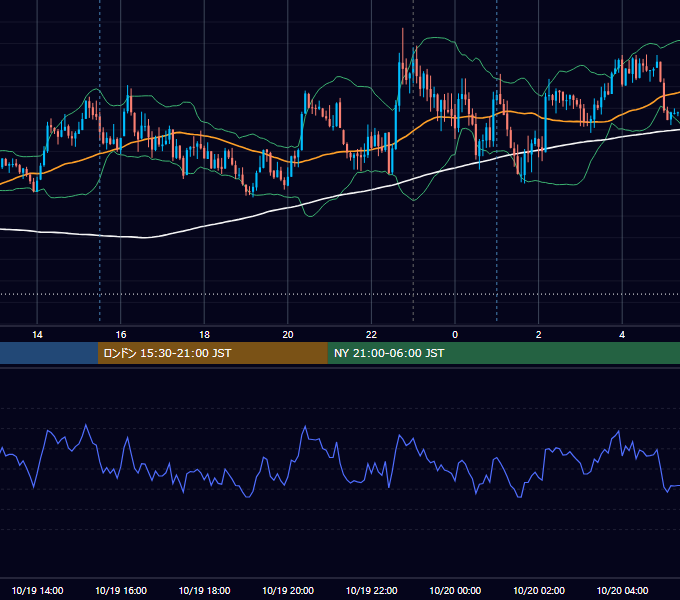Click the 10/19 22:00 date label
680x600 pixels.
pyautogui.click(x=371, y=590)
